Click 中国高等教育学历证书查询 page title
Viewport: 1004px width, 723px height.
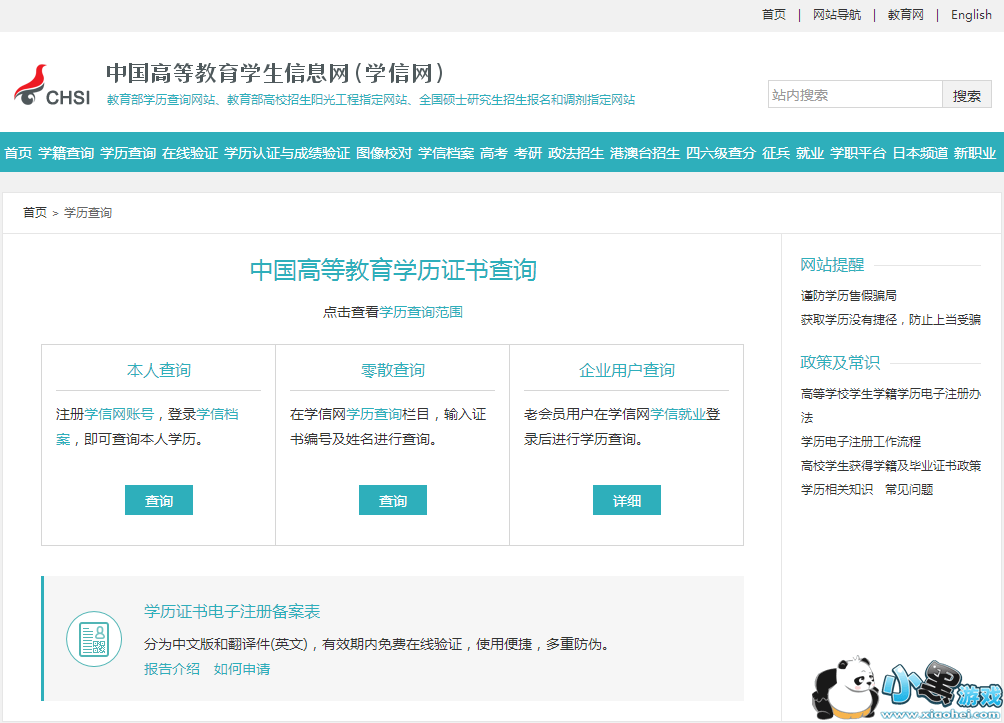[393, 270]
